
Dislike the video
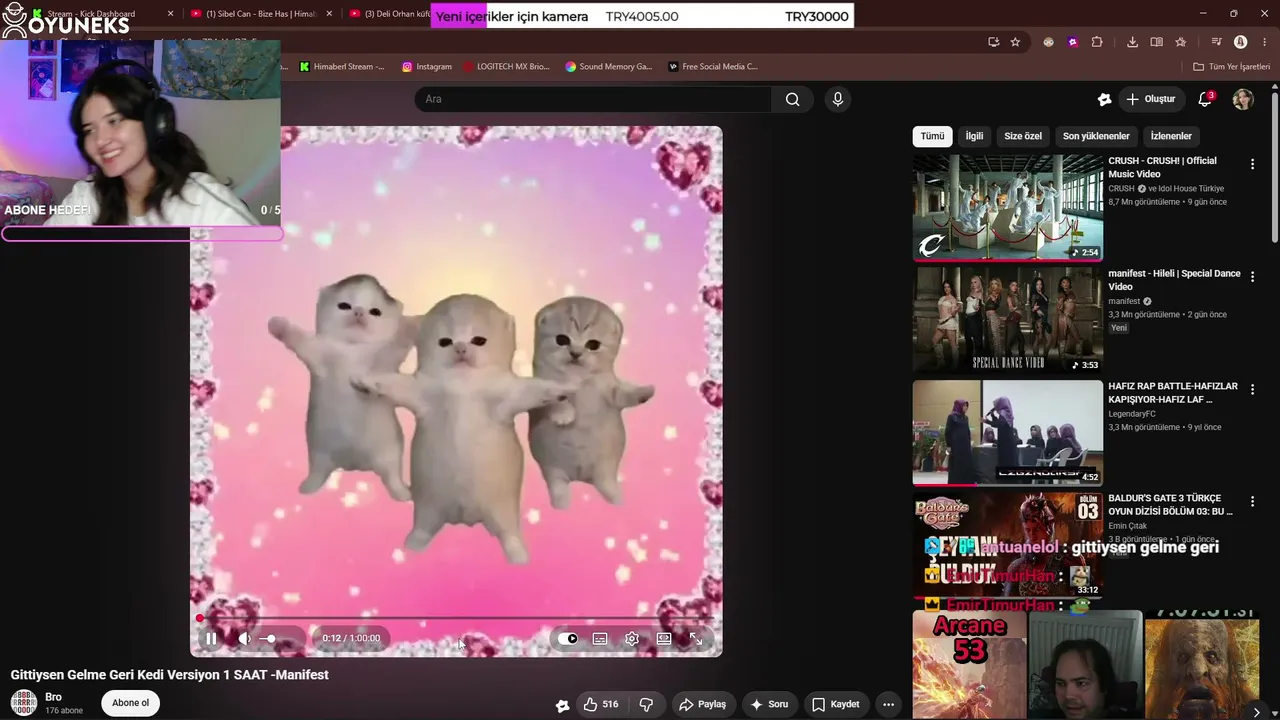tap(646, 704)
